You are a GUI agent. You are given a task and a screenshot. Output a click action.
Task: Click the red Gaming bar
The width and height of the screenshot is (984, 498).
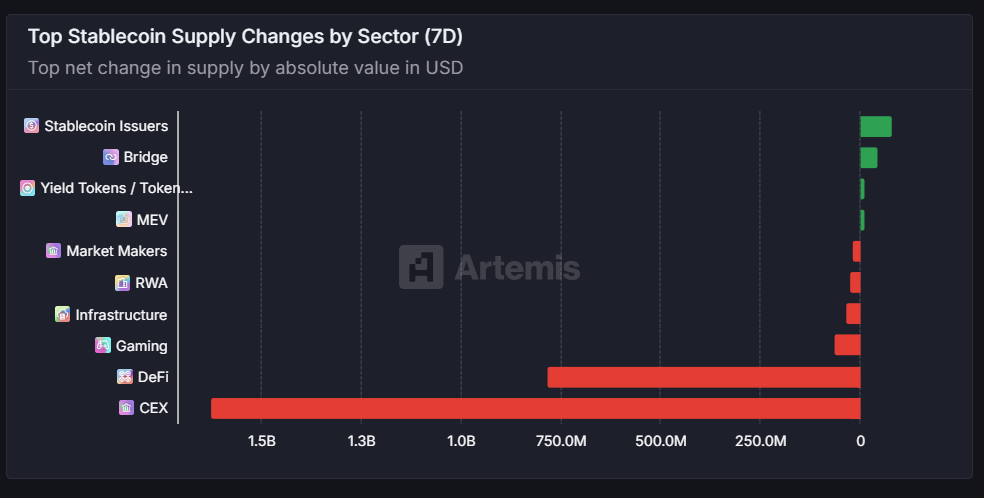(848, 345)
